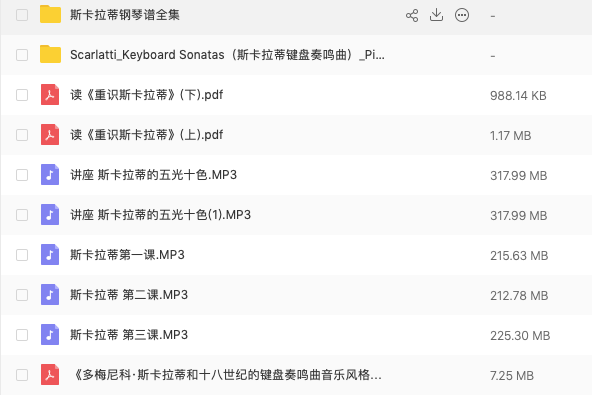Click the 225.30 MB size value

tap(520, 336)
